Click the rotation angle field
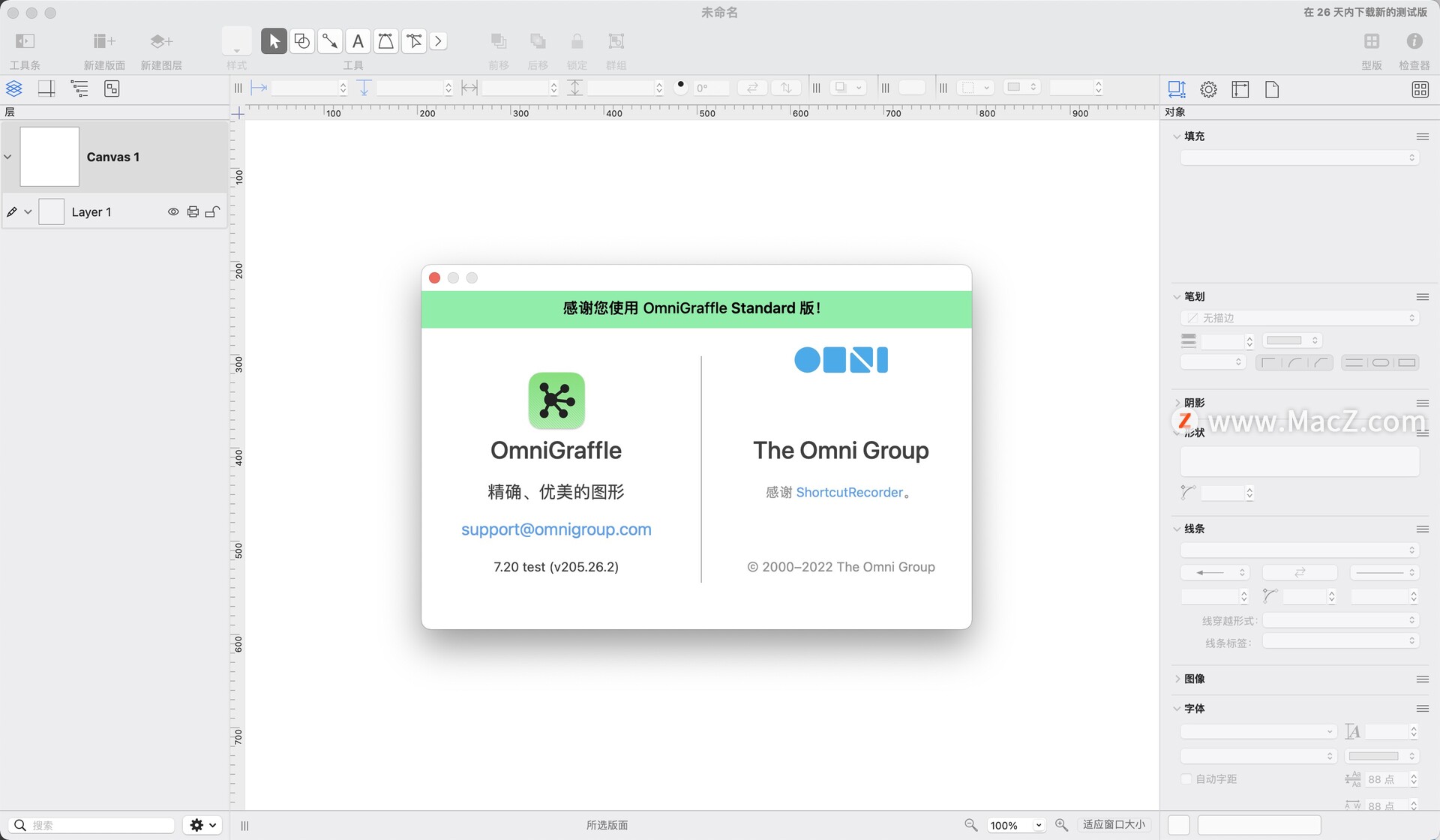 710,88
